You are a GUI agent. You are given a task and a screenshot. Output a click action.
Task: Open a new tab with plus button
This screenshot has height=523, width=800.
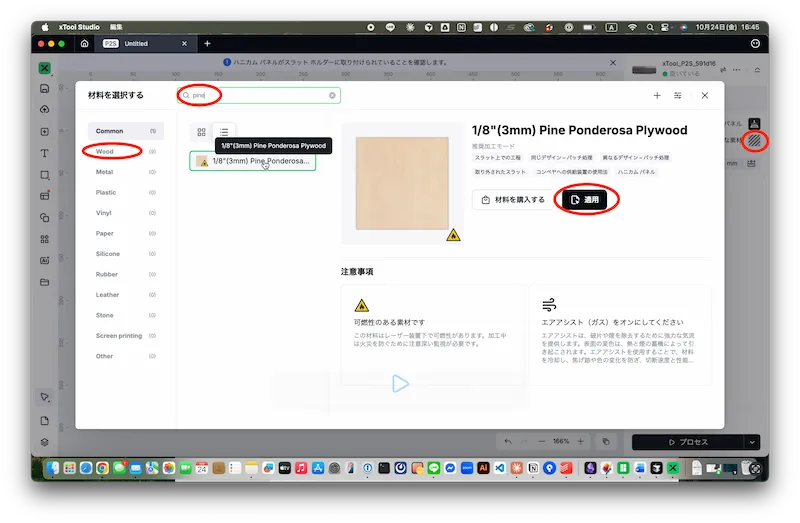207,44
